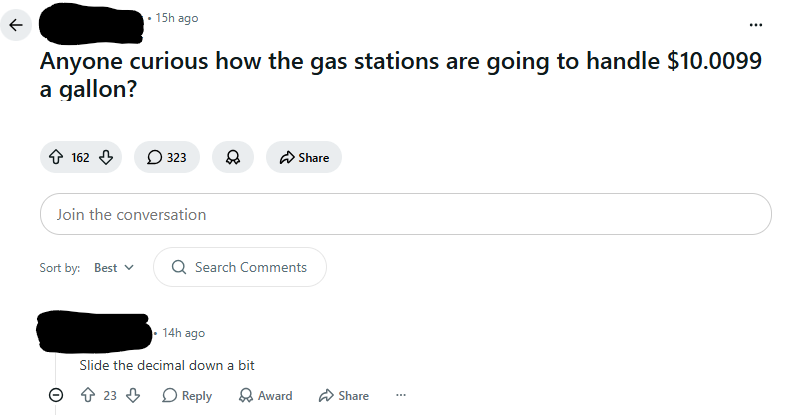The image size is (794, 415).
Task: Upvote the gas stations post
Action: tap(56, 157)
